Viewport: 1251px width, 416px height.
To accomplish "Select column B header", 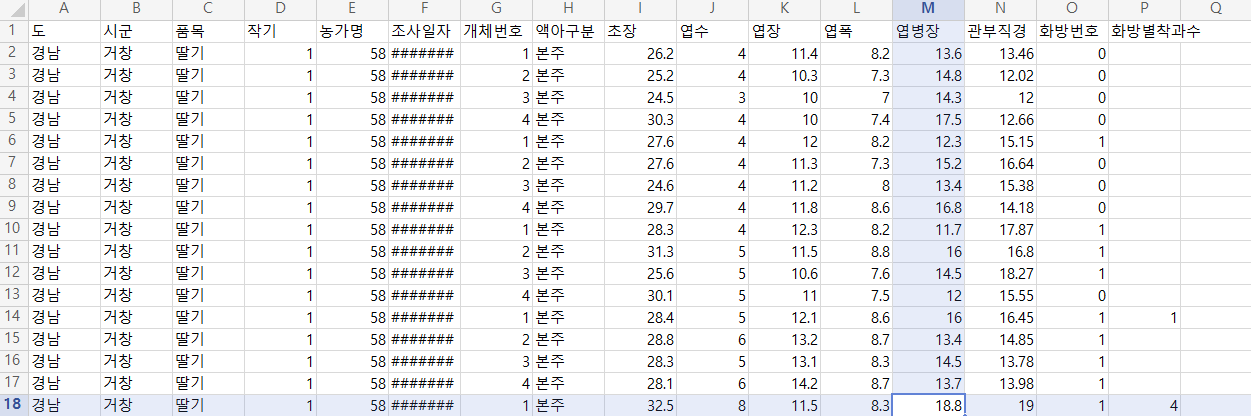I will pyautogui.click(x=135, y=9).
